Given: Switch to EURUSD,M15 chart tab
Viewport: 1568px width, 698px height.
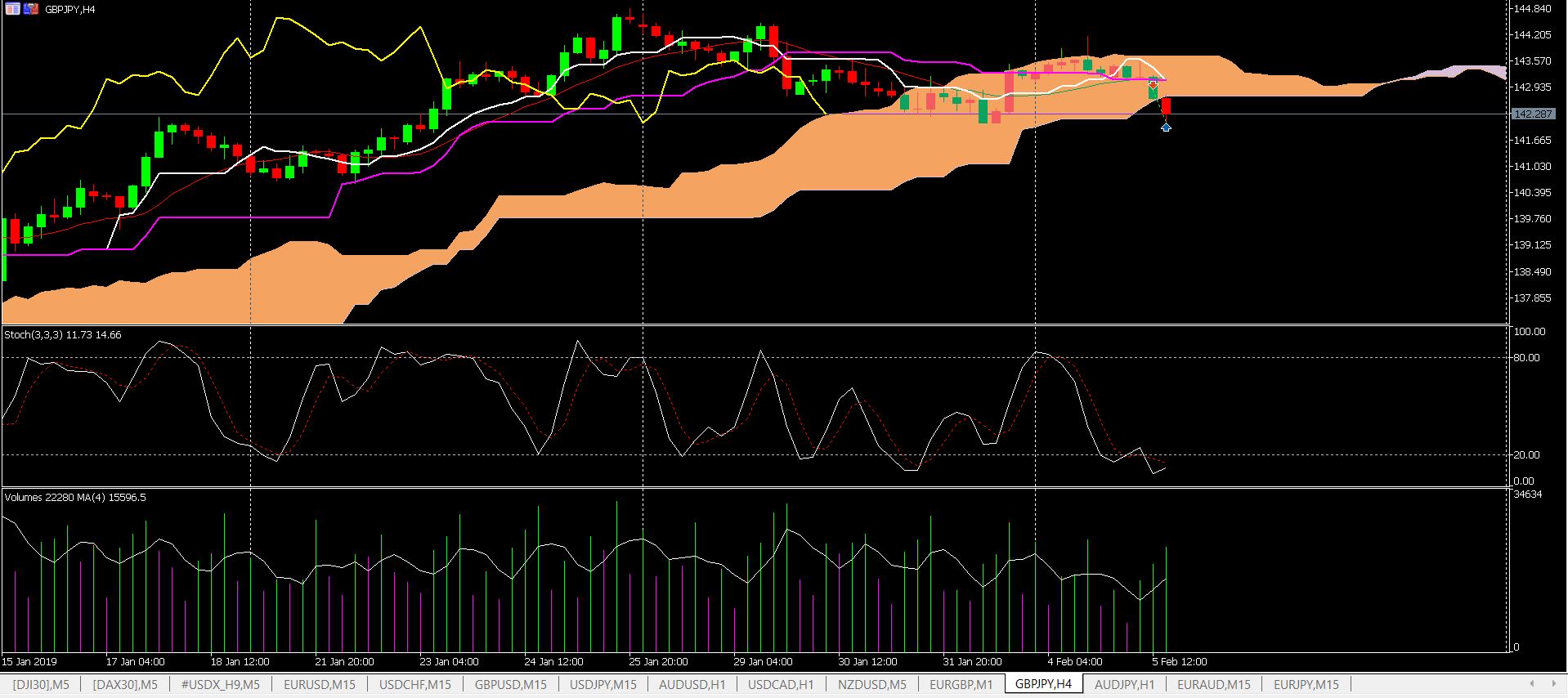Looking at the screenshot, I should click(320, 684).
